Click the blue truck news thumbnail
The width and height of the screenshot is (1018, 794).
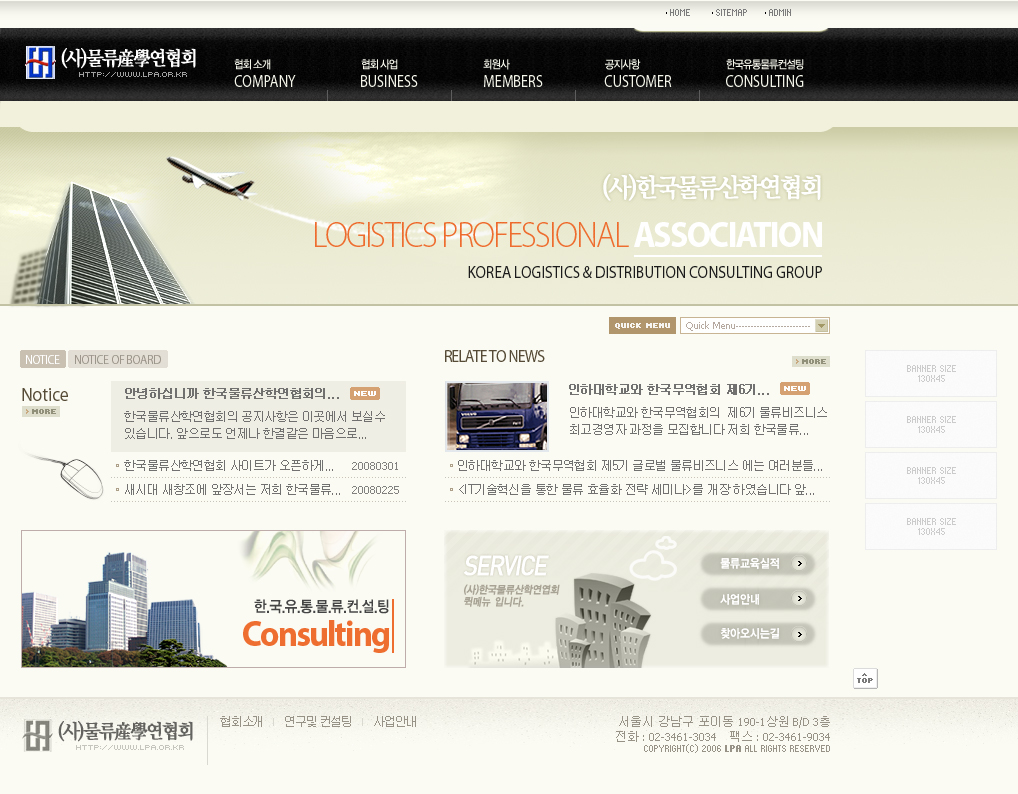click(x=497, y=416)
